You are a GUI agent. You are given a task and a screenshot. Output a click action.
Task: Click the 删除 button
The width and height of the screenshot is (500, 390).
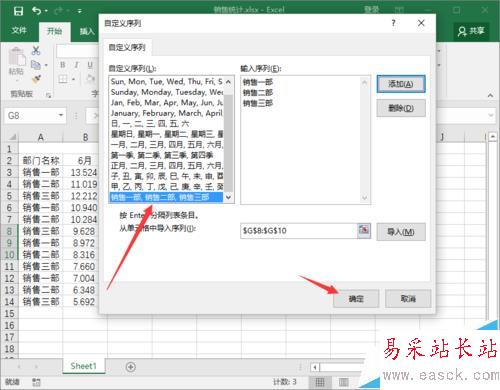401,108
